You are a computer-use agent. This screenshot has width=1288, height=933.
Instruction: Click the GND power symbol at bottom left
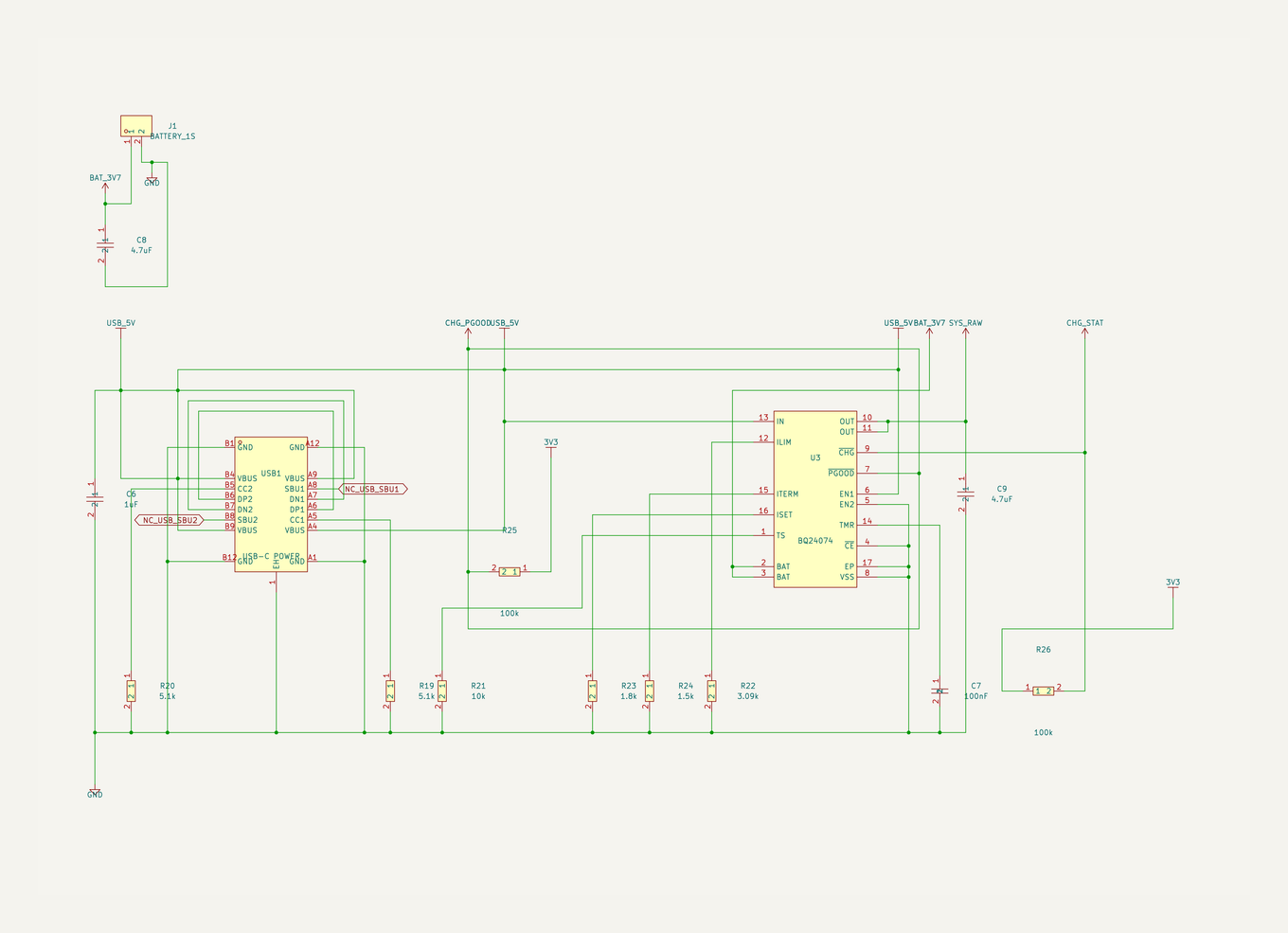coord(95,794)
